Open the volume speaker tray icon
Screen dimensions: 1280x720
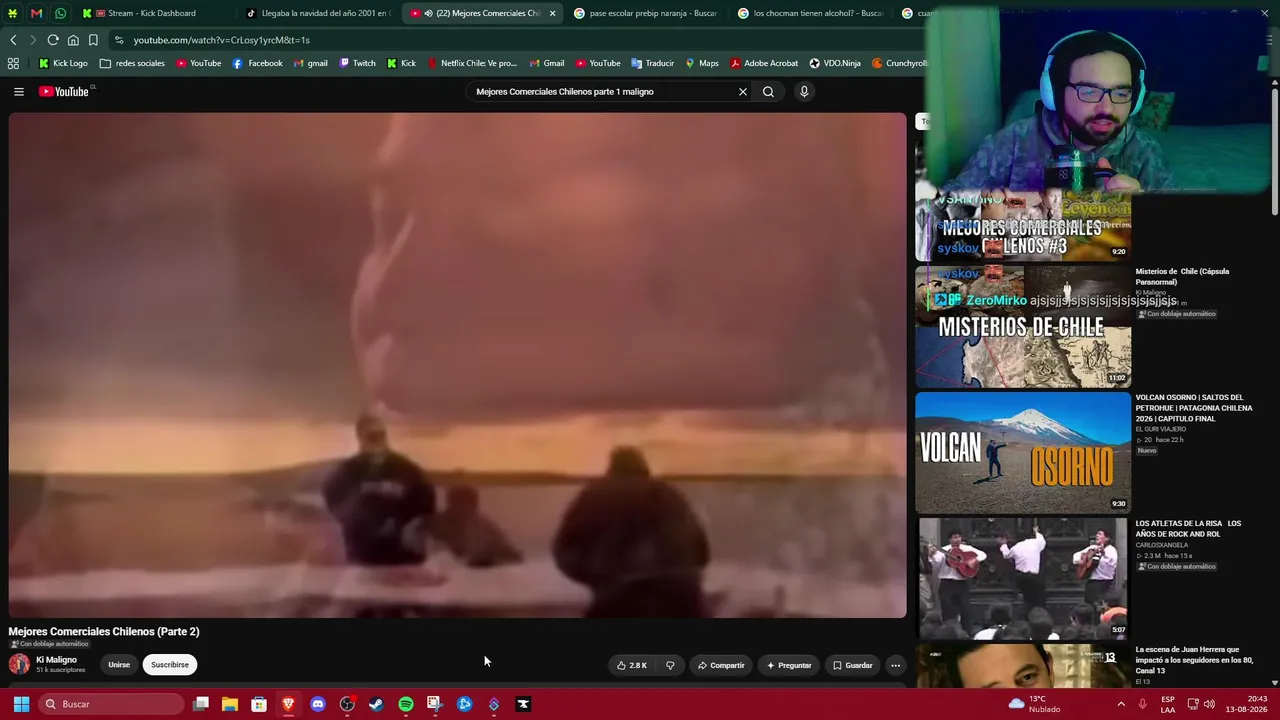[1209, 704]
